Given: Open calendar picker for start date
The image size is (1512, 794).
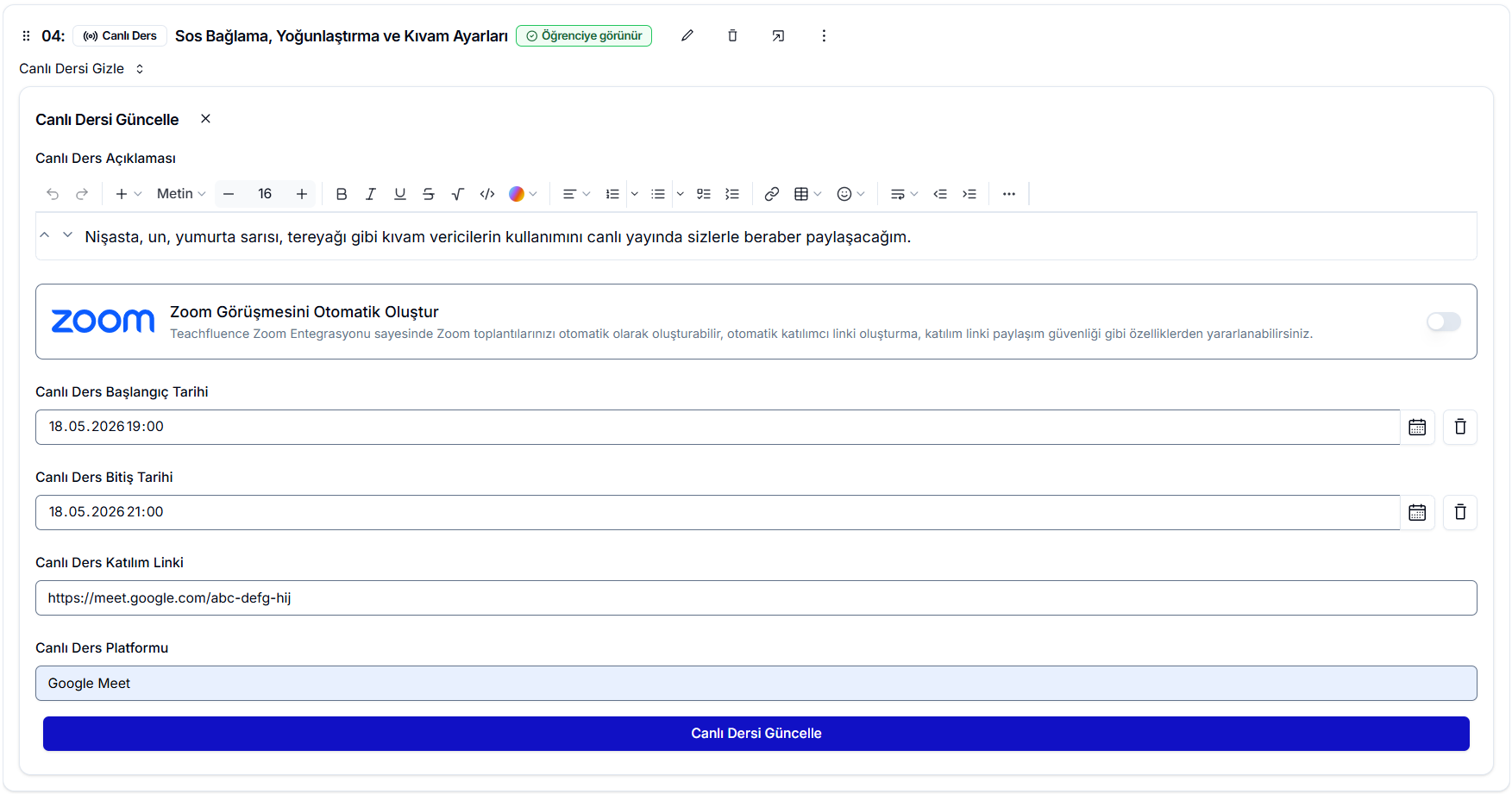Looking at the screenshot, I should click(1417, 427).
